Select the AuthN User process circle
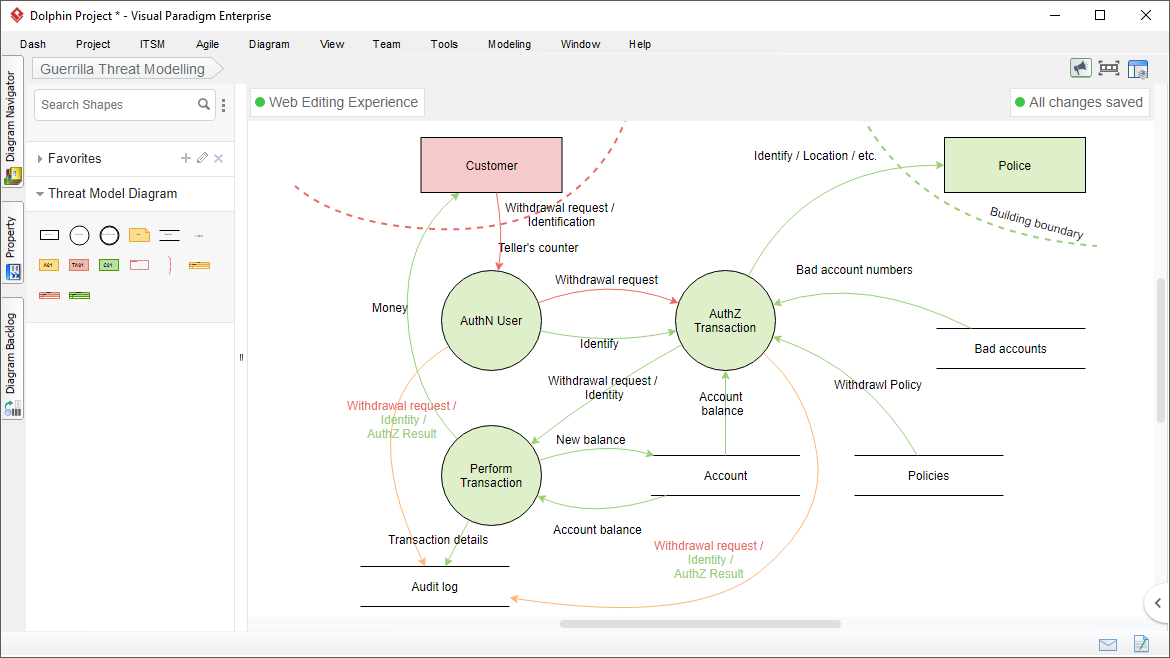The image size is (1170, 658). 492,320
